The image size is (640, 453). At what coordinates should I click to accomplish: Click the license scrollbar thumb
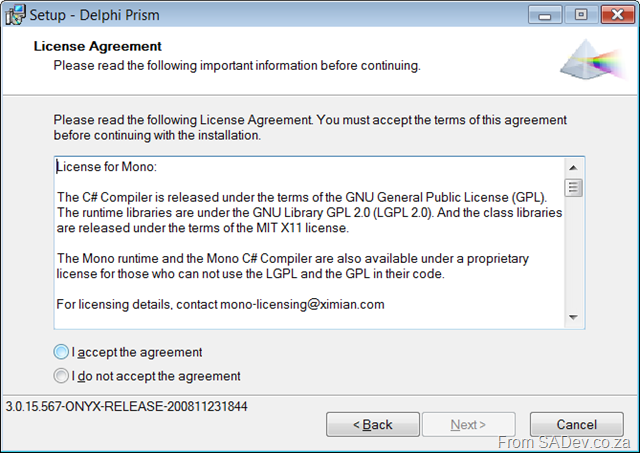pos(573,188)
